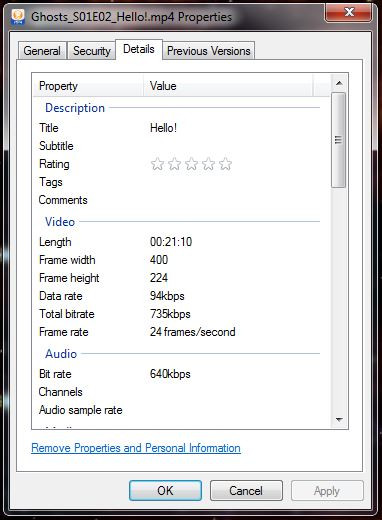Click the vertical scrollbar thumb
This screenshot has height=520, width=382.
339,140
